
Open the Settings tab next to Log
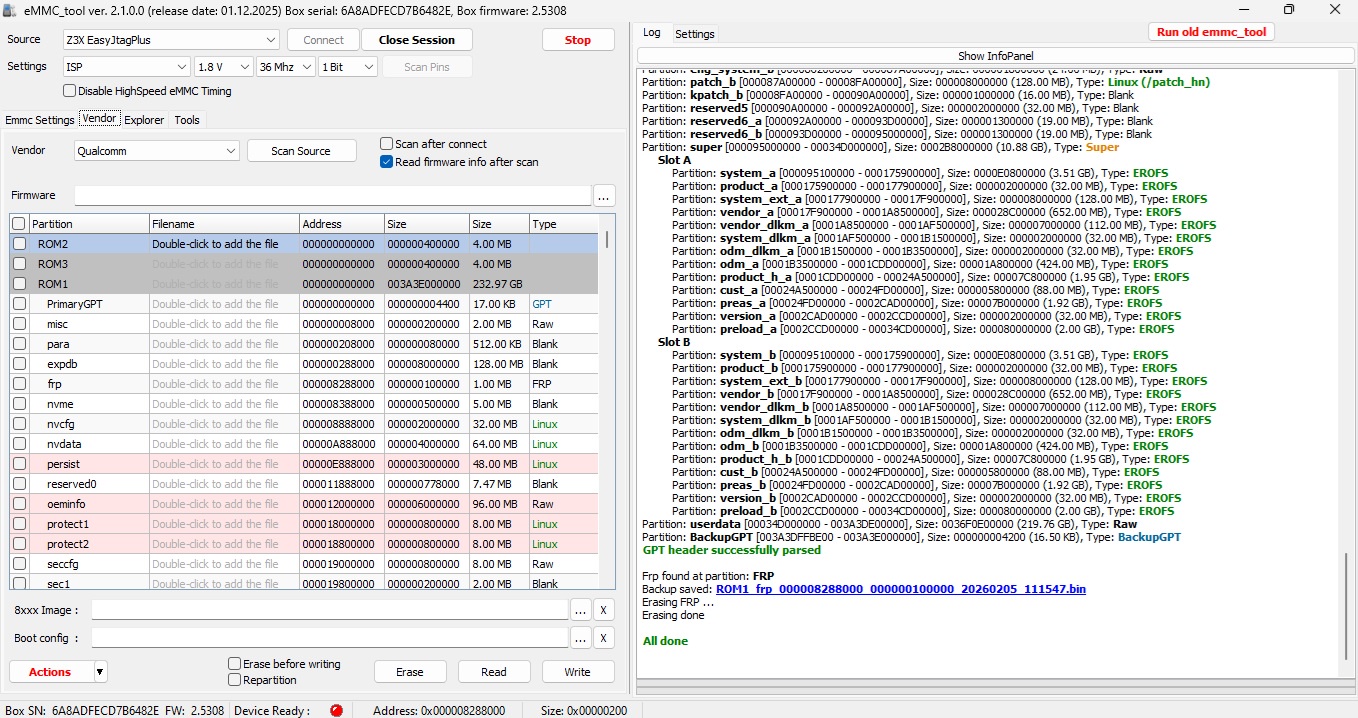pyautogui.click(x=695, y=34)
